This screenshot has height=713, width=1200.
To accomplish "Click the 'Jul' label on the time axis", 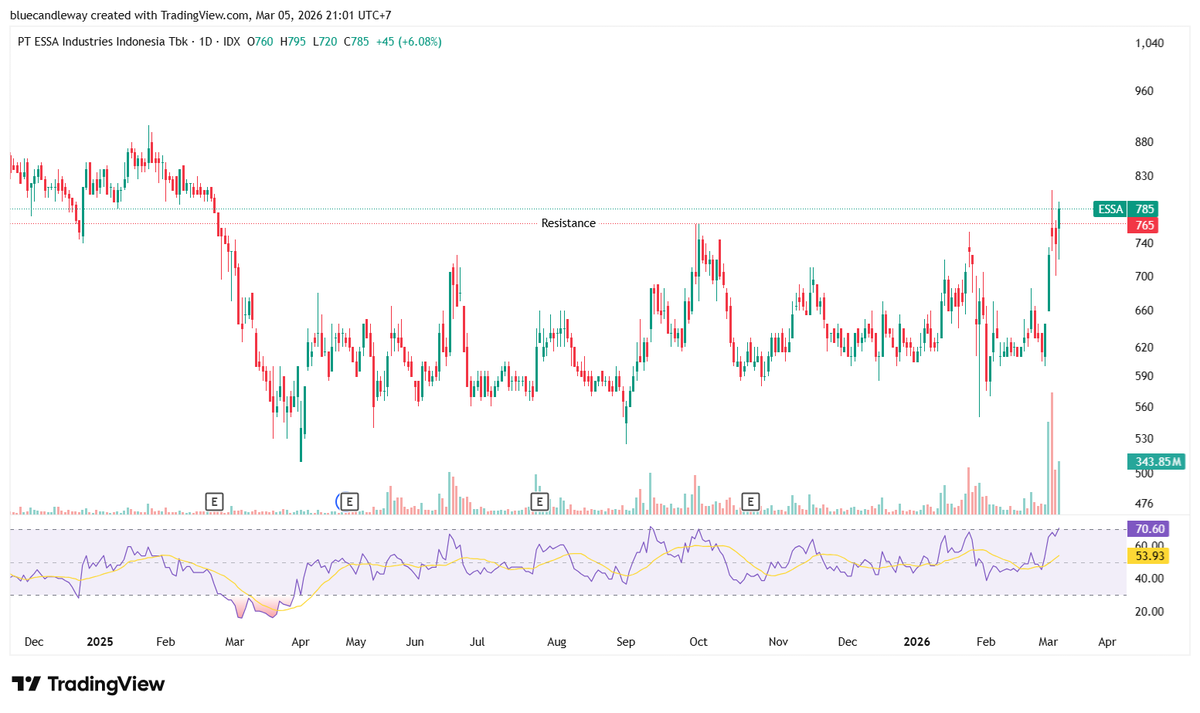I will pos(479,640).
